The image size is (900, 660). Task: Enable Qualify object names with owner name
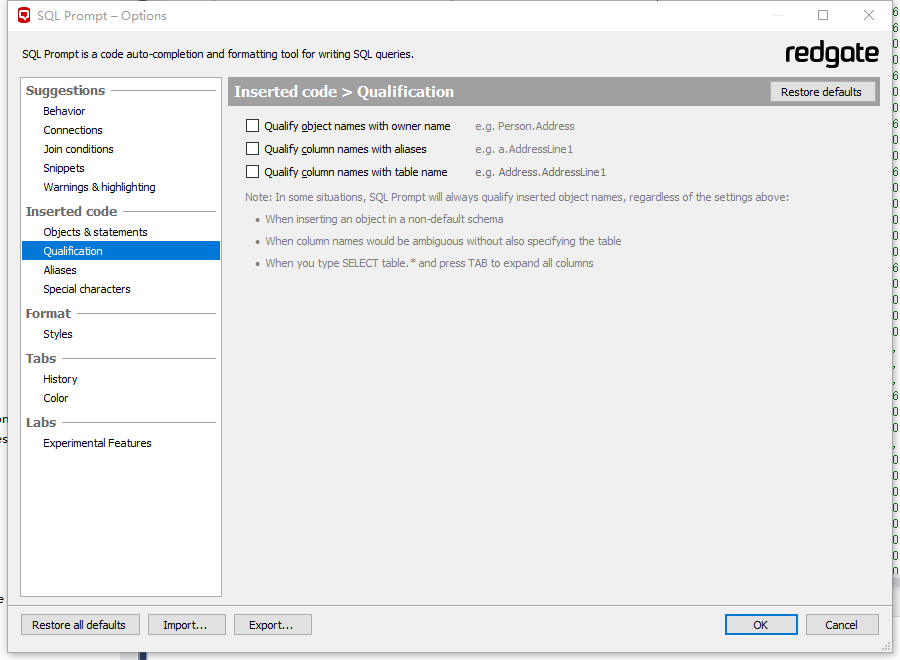252,126
